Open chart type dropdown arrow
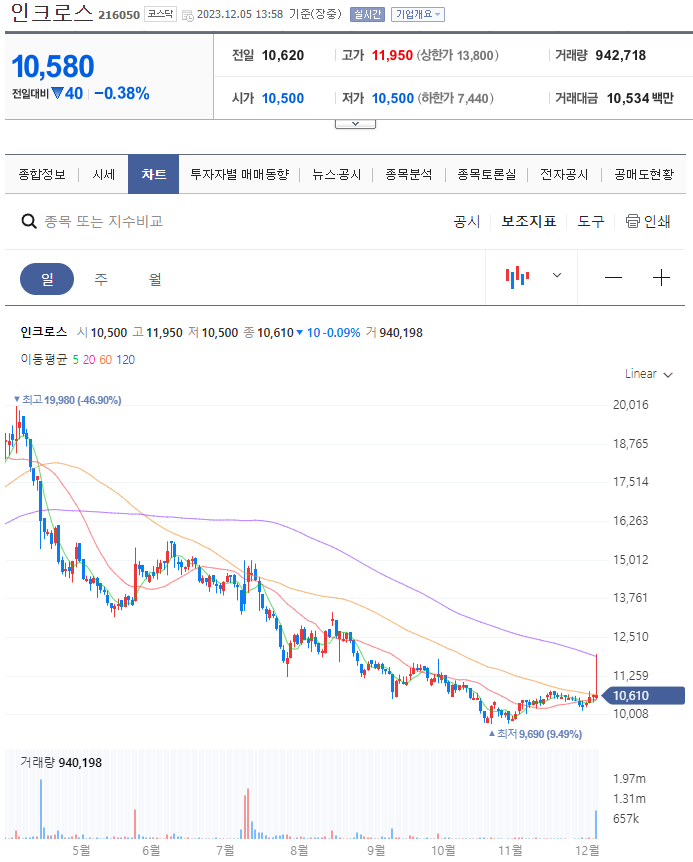 pyautogui.click(x=557, y=276)
